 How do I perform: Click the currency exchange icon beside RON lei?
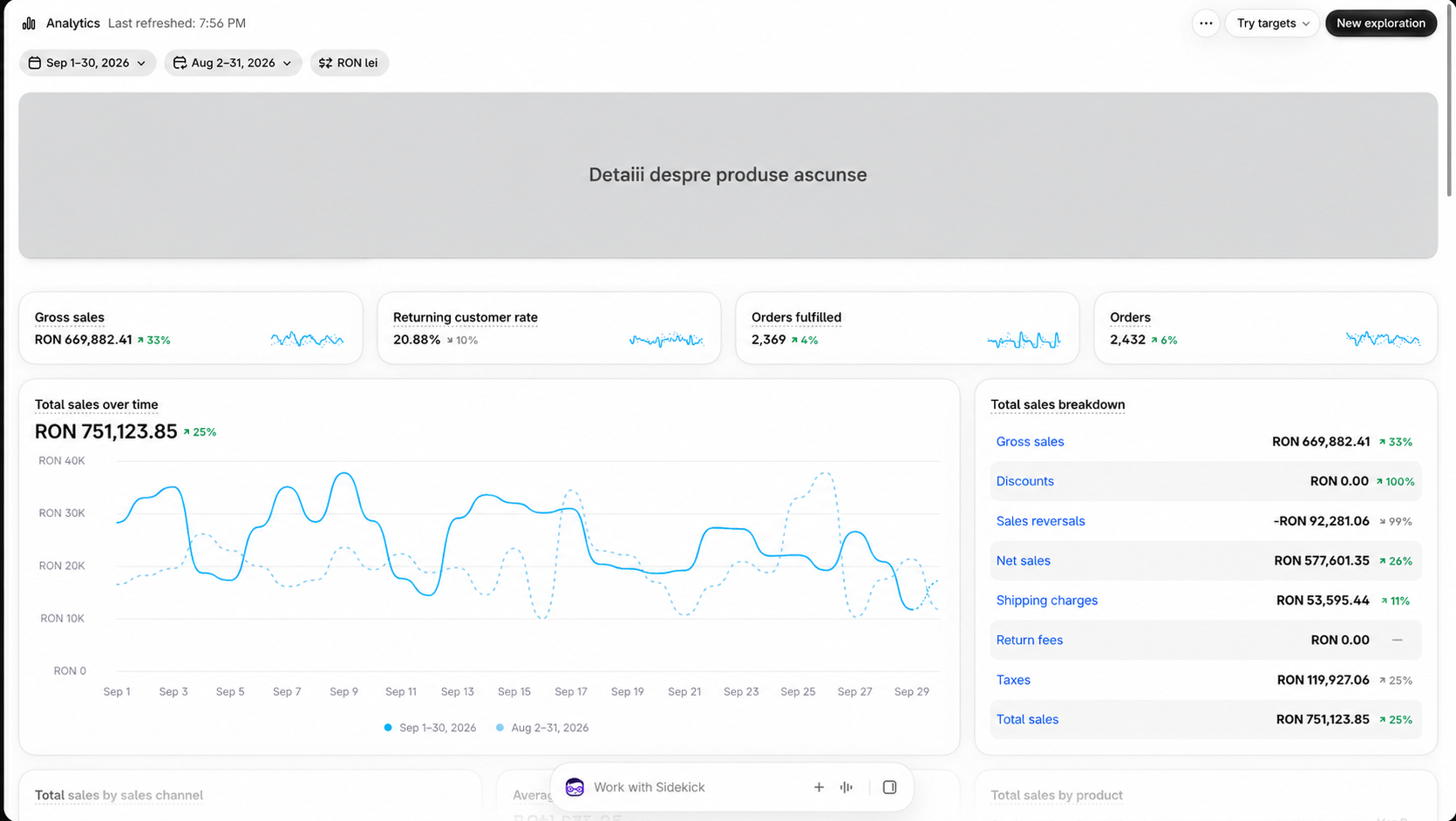click(x=325, y=63)
